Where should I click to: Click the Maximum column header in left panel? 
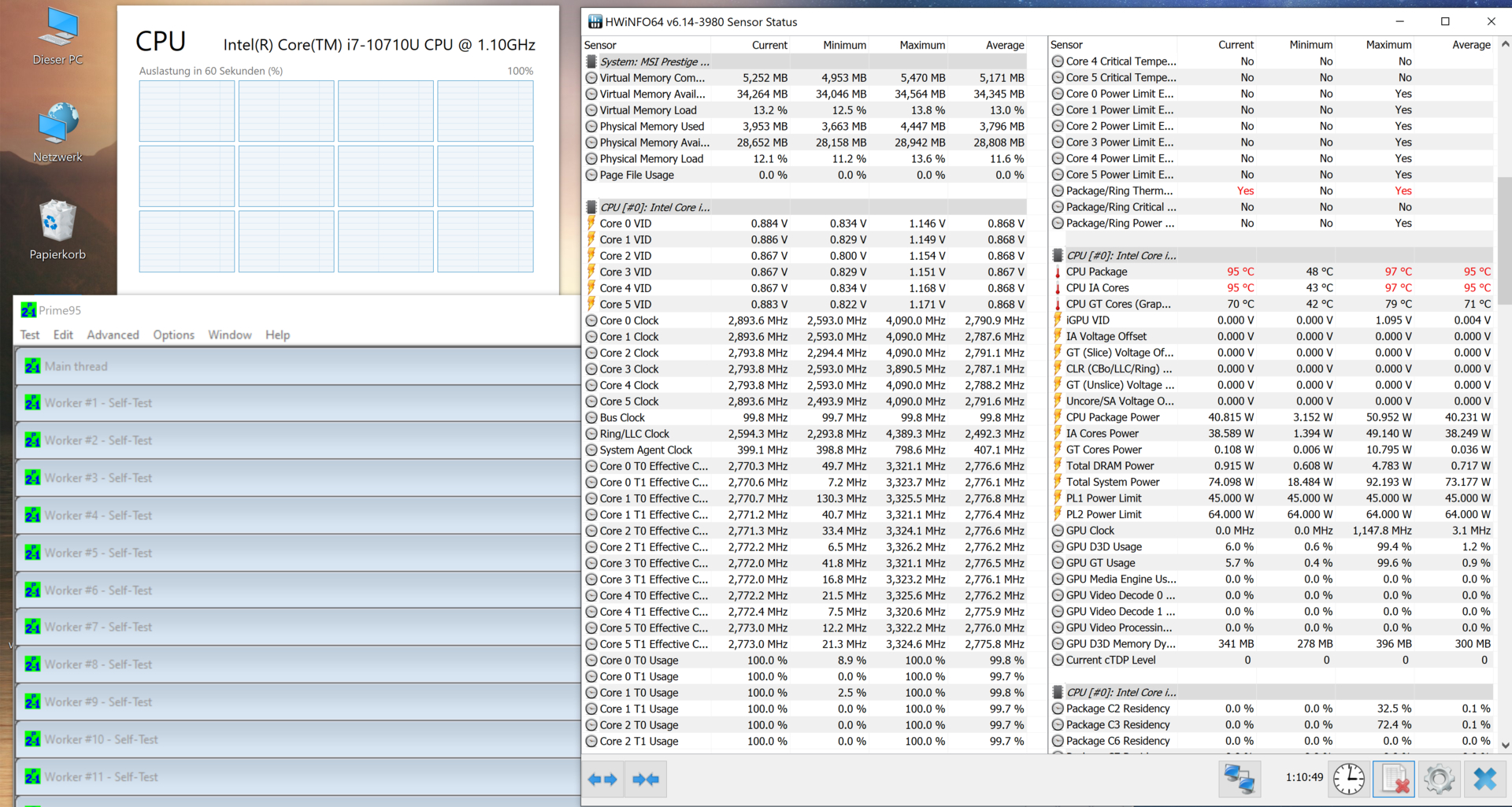(922, 45)
